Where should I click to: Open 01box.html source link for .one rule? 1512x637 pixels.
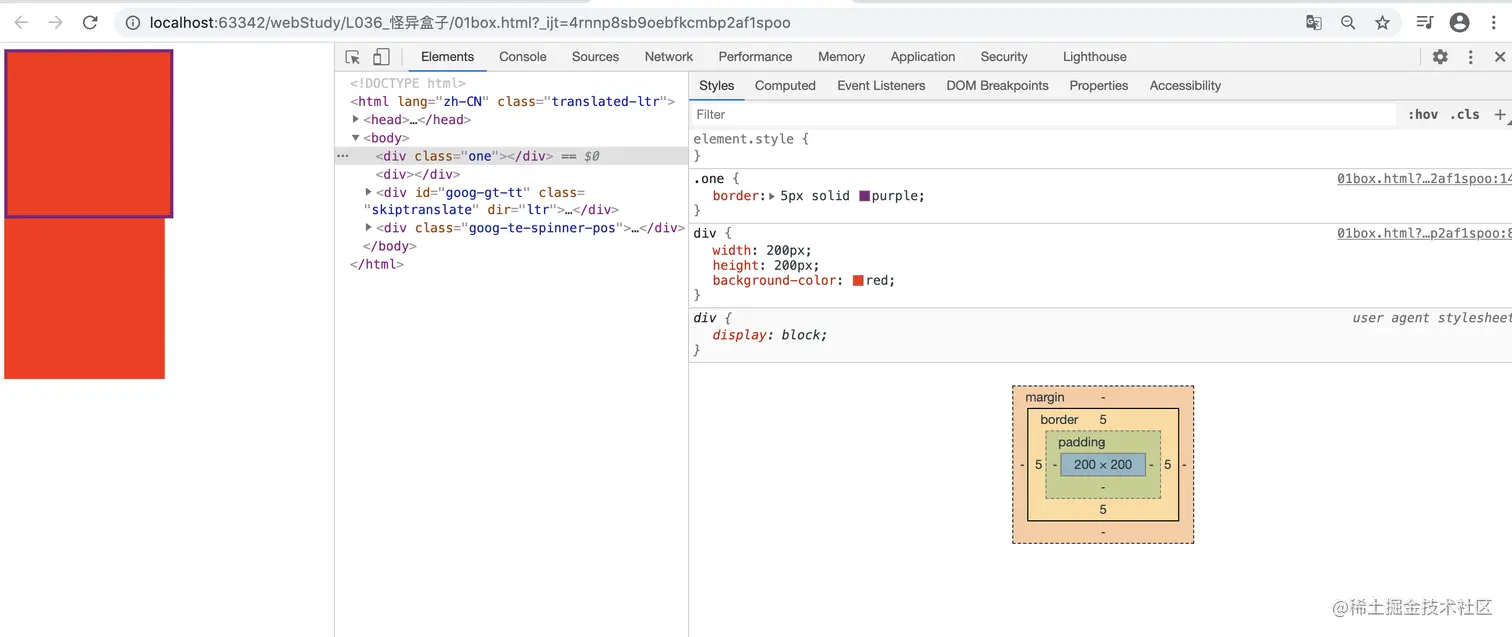(x=1423, y=179)
